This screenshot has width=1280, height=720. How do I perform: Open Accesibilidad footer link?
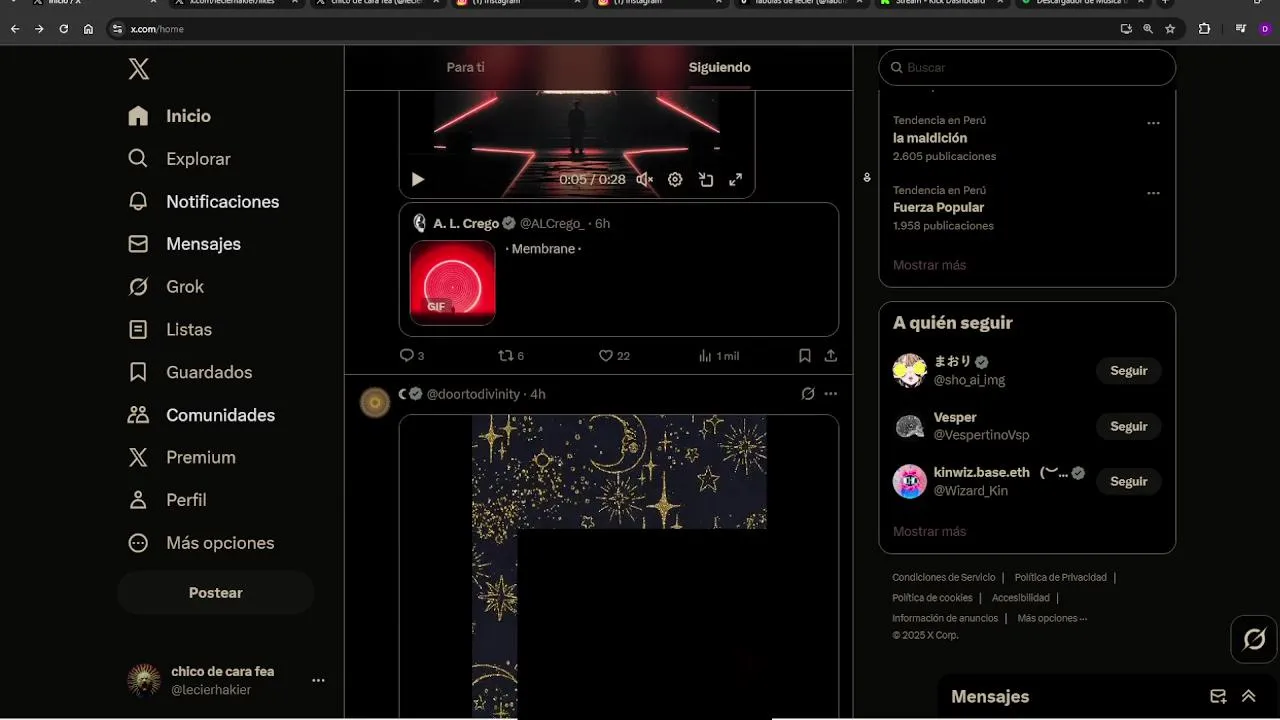[x=1021, y=598]
